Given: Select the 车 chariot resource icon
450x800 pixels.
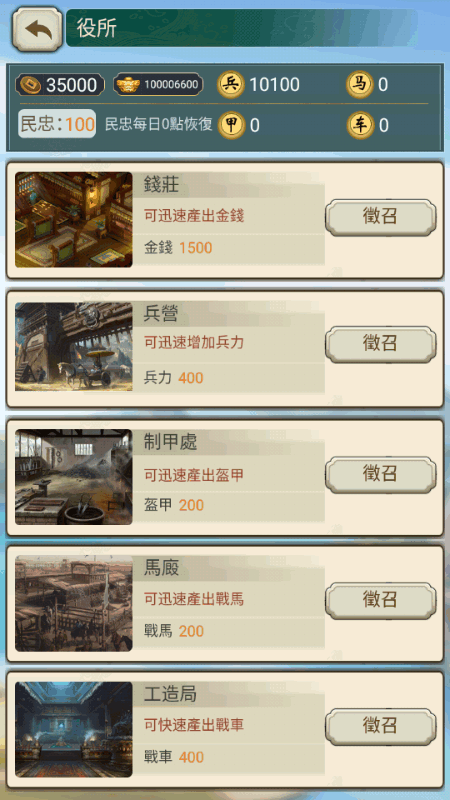Looking at the screenshot, I should (360, 125).
